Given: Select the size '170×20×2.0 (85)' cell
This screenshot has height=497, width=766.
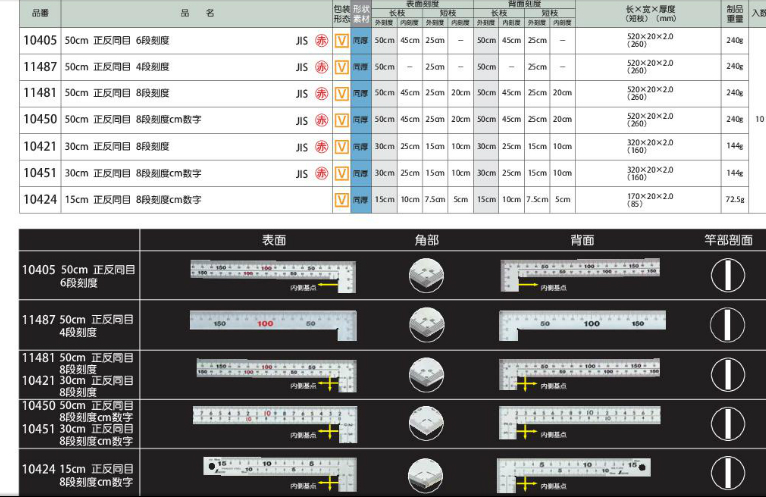Looking at the screenshot, I should pos(650,200).
